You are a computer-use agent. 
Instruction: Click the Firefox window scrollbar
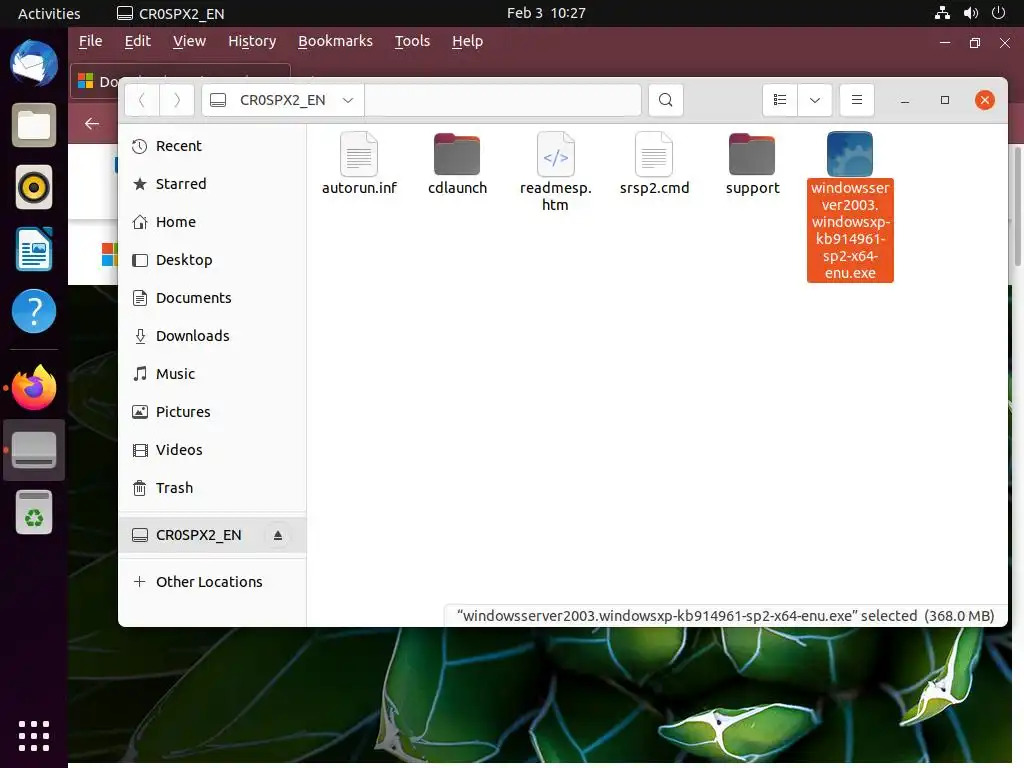(1017, 206)
